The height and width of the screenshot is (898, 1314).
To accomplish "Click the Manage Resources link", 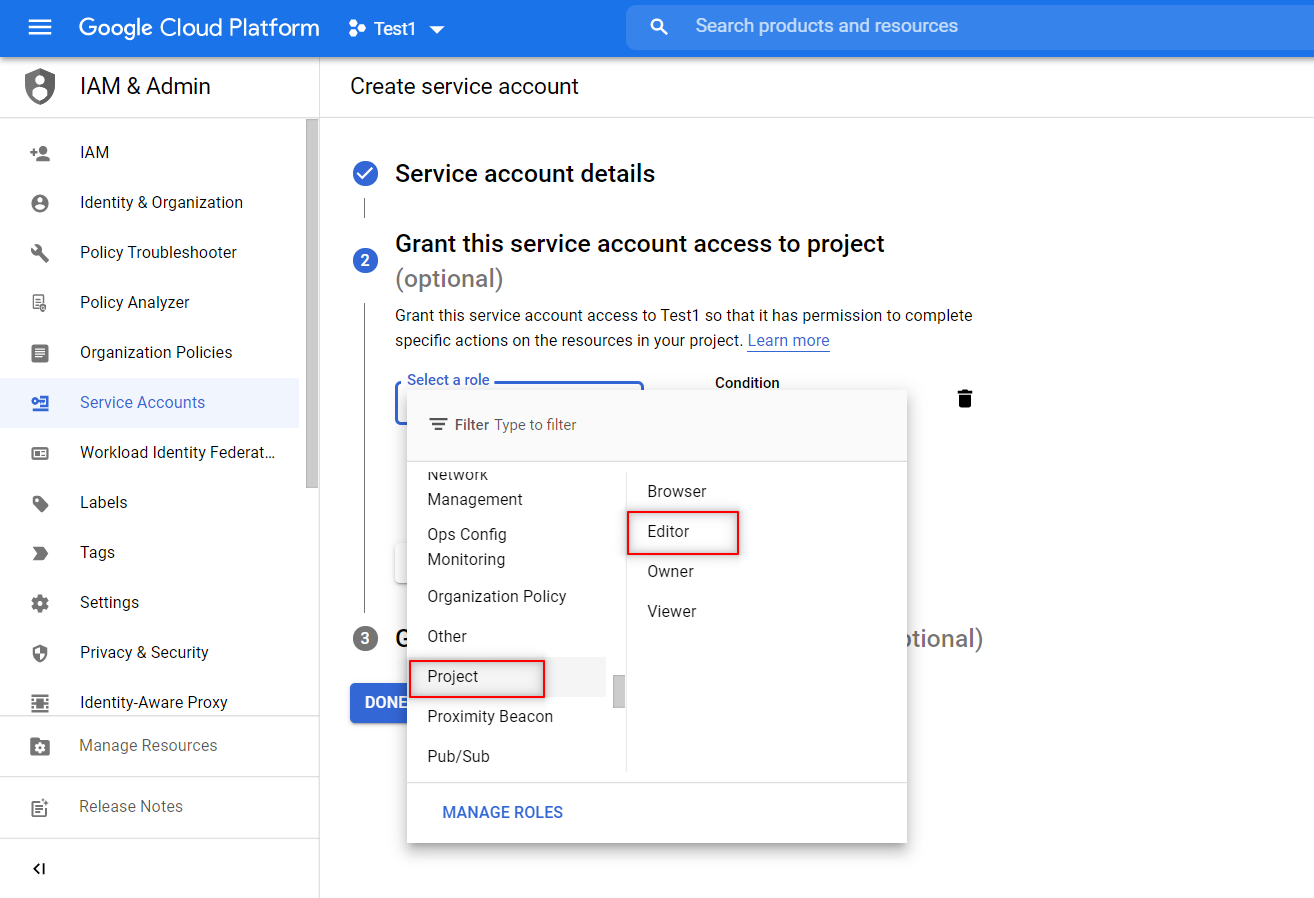I will click(148, 746).
